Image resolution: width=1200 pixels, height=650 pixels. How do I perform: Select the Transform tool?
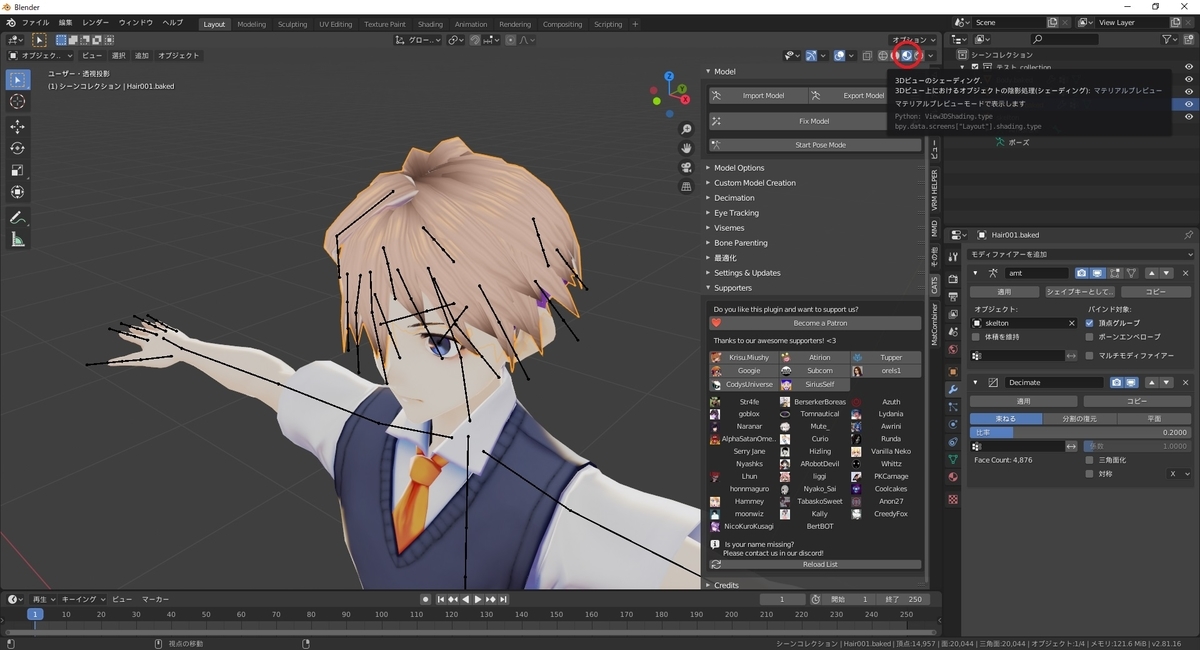click(17, 192)
